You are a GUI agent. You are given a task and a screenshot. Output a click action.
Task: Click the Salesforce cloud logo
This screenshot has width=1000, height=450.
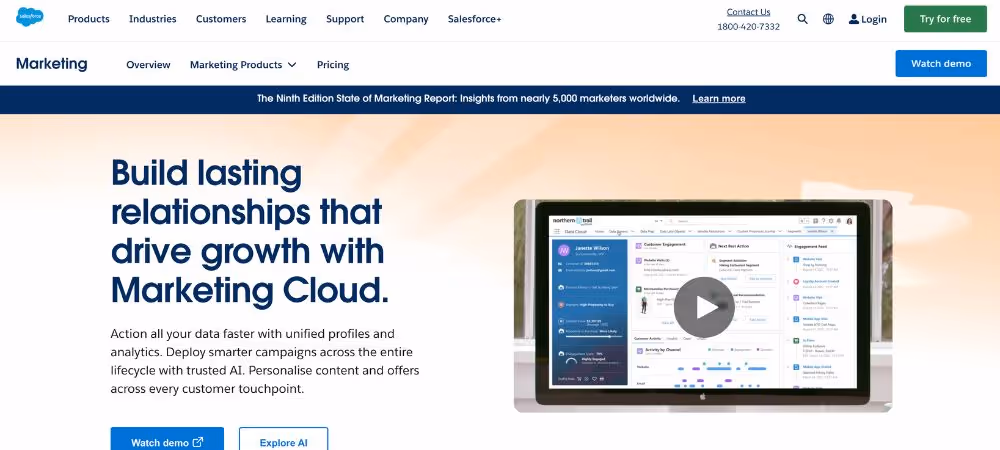pos(29,17)
